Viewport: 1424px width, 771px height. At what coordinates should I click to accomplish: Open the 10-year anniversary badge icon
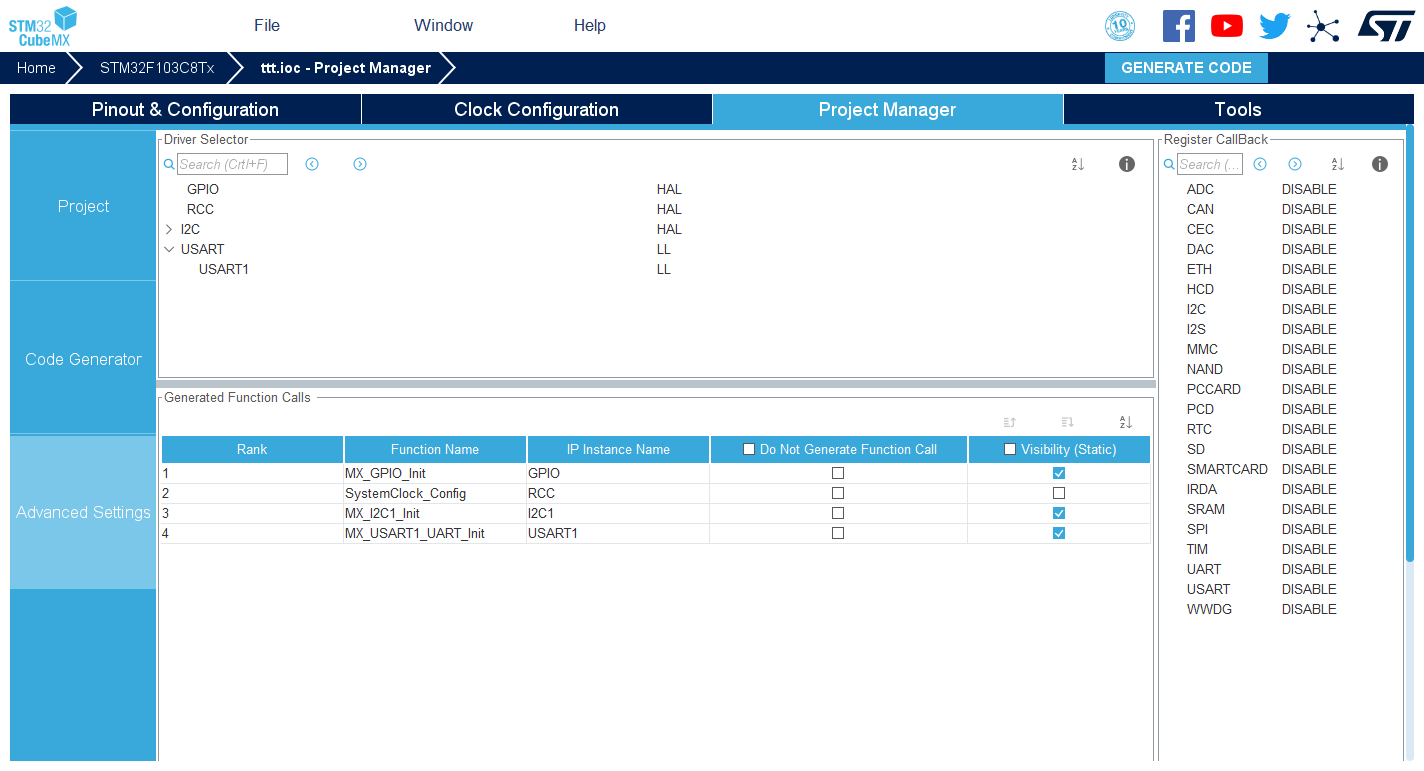pyautogui.click(x=1120, y=26)
